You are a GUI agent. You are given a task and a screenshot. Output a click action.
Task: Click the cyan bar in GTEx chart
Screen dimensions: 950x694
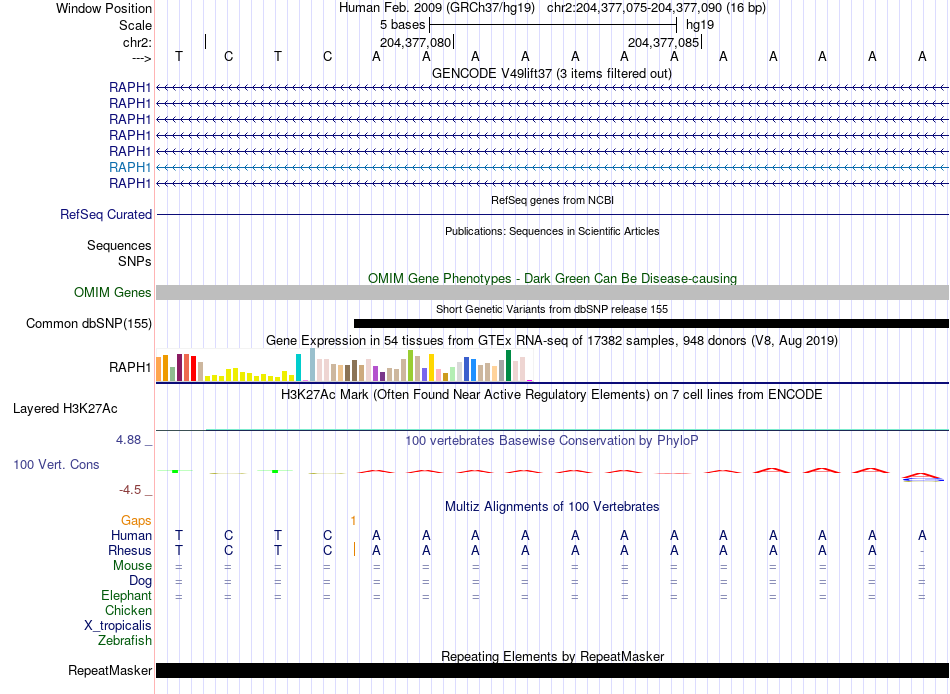coord(298,367)
